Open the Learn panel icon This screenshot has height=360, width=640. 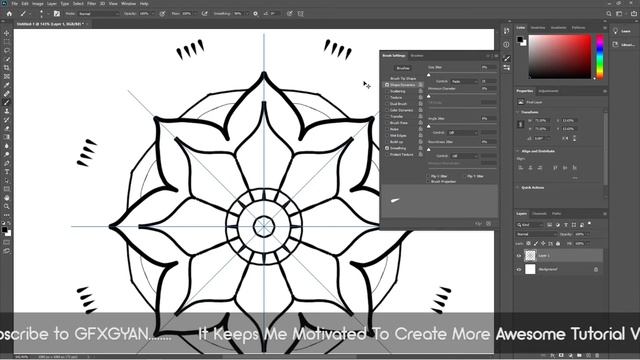[x=616, y=31]
